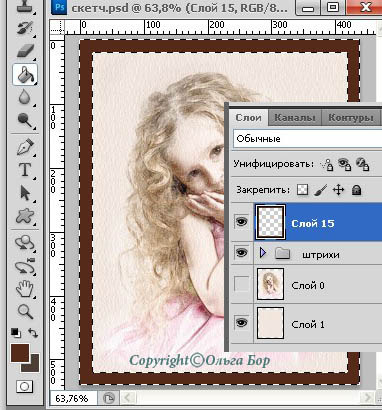
Task: Open the background color picker
Action: click(34, 367)
